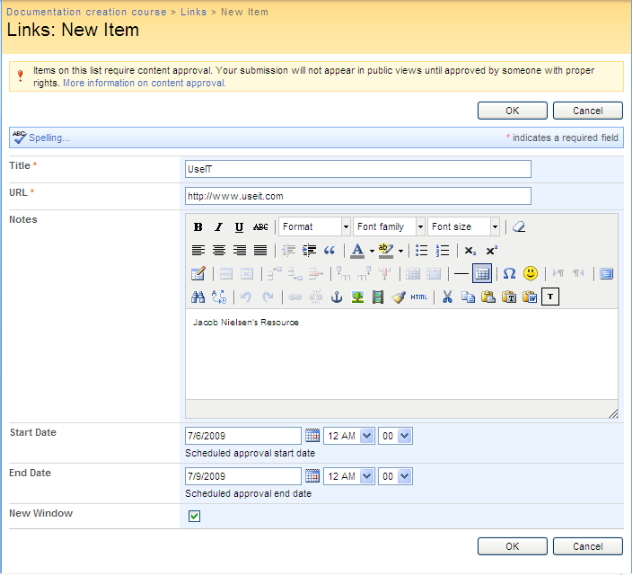Click the top OK button

(x=512, y=111)
